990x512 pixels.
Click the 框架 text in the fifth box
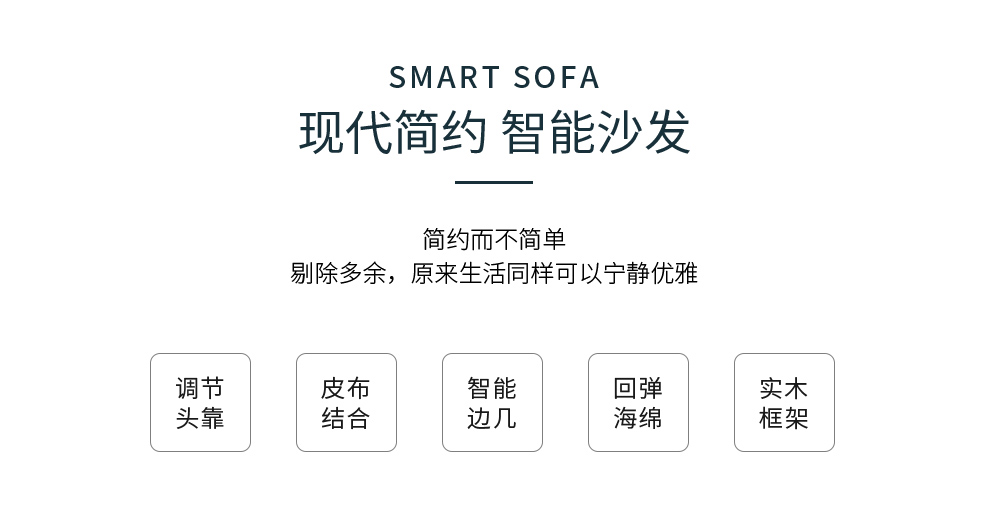[x=784, y=418]
